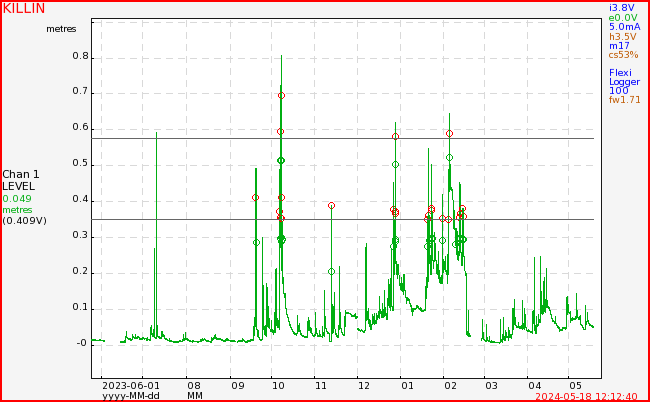
Task: Click the green marker on the November spike
Action: [x=331, y=272]
